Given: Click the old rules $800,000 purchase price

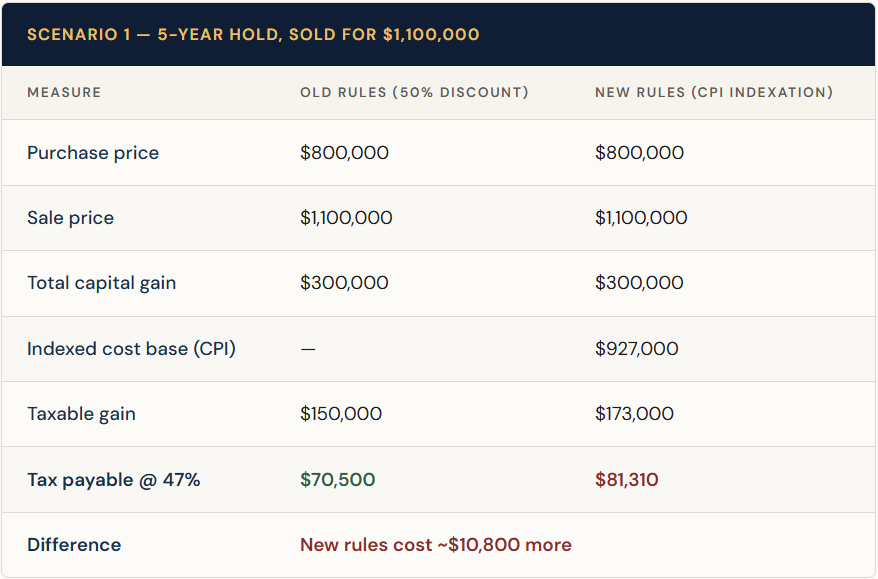Looking at the screenshot, I should tap(344, 152).
